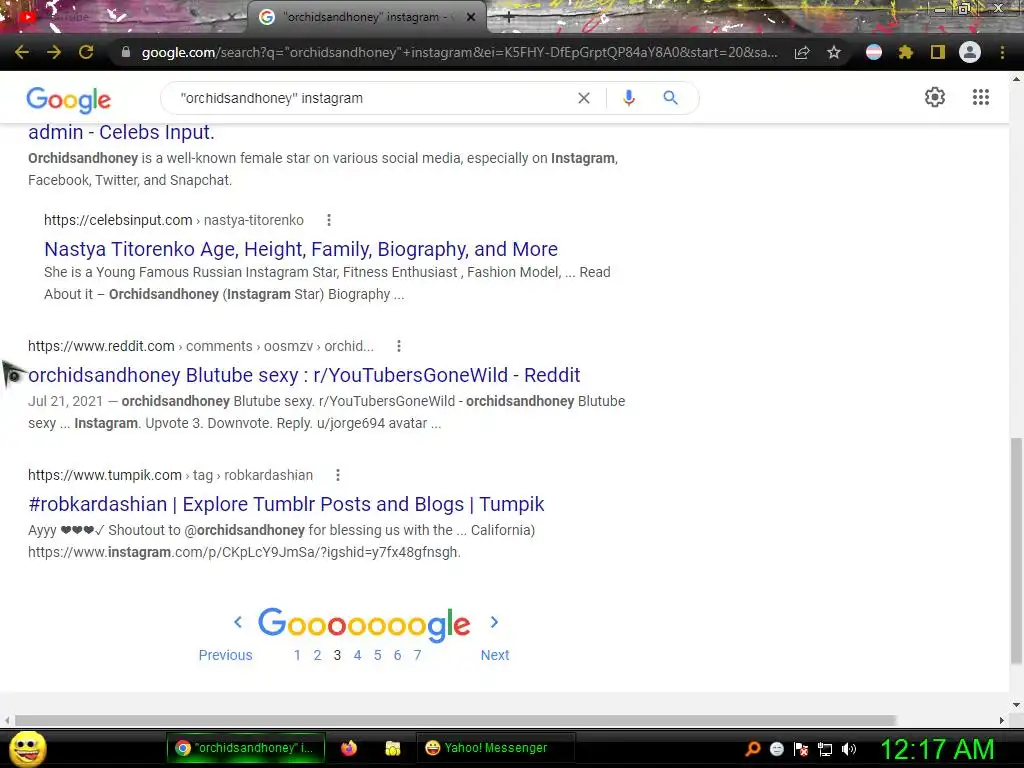Open the r/YouTubersGoneWild Reddit result
Screen dimensions: 1024x768
tap(304, 375)
